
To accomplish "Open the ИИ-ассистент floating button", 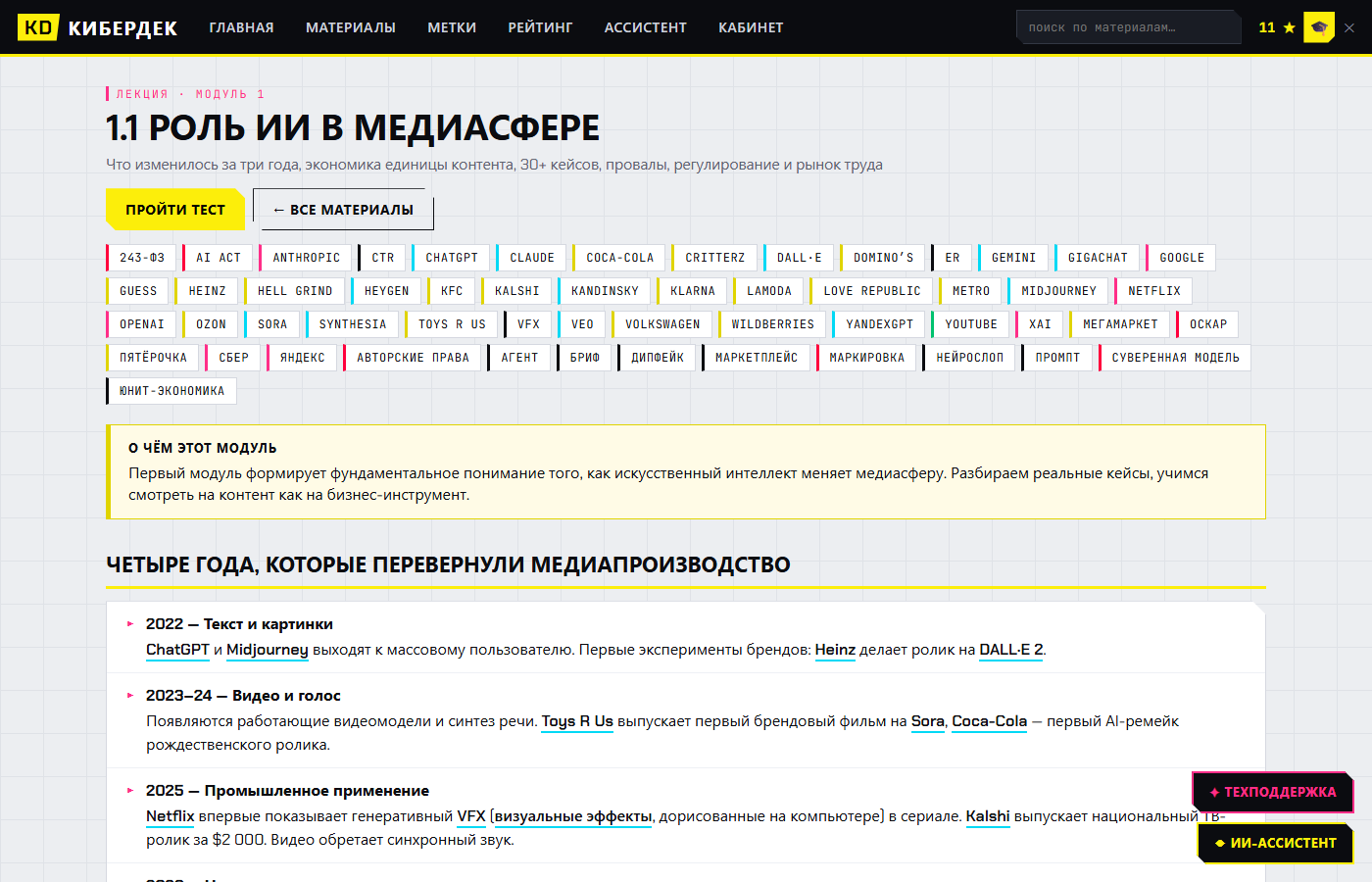I will click(1275, 843).
